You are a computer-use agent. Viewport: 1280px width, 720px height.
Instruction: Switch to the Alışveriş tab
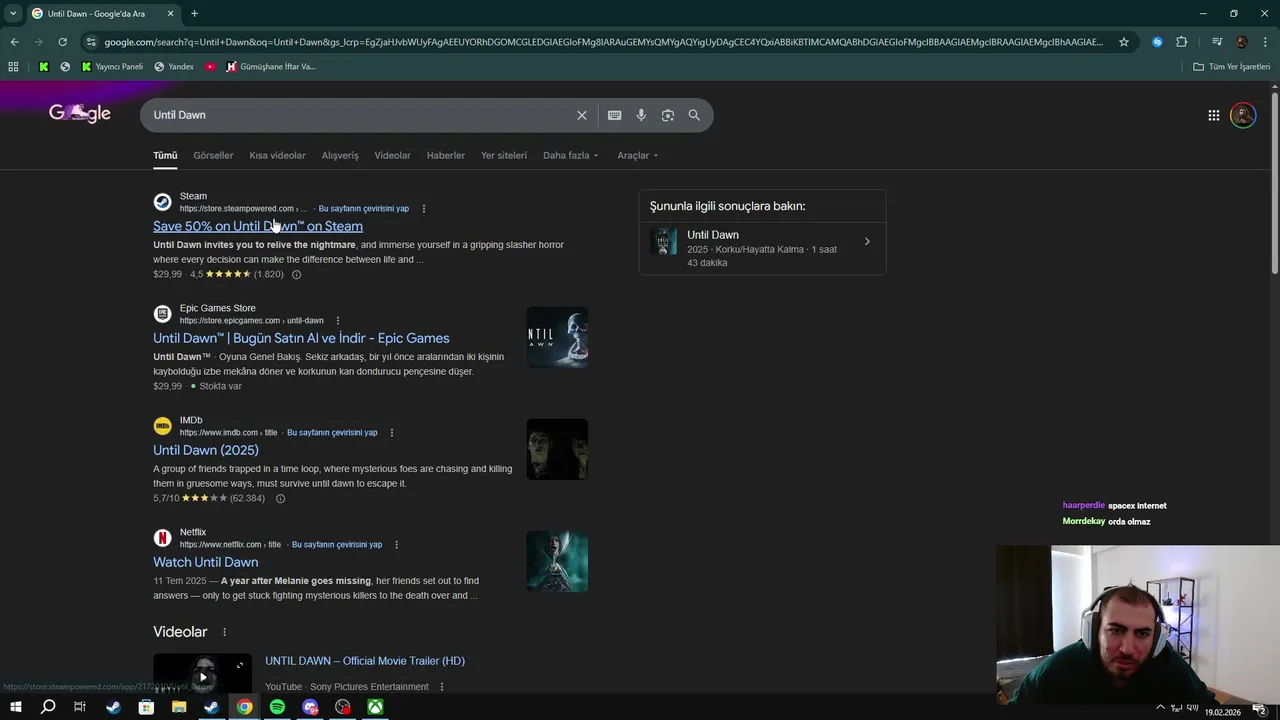coord(340,155)
